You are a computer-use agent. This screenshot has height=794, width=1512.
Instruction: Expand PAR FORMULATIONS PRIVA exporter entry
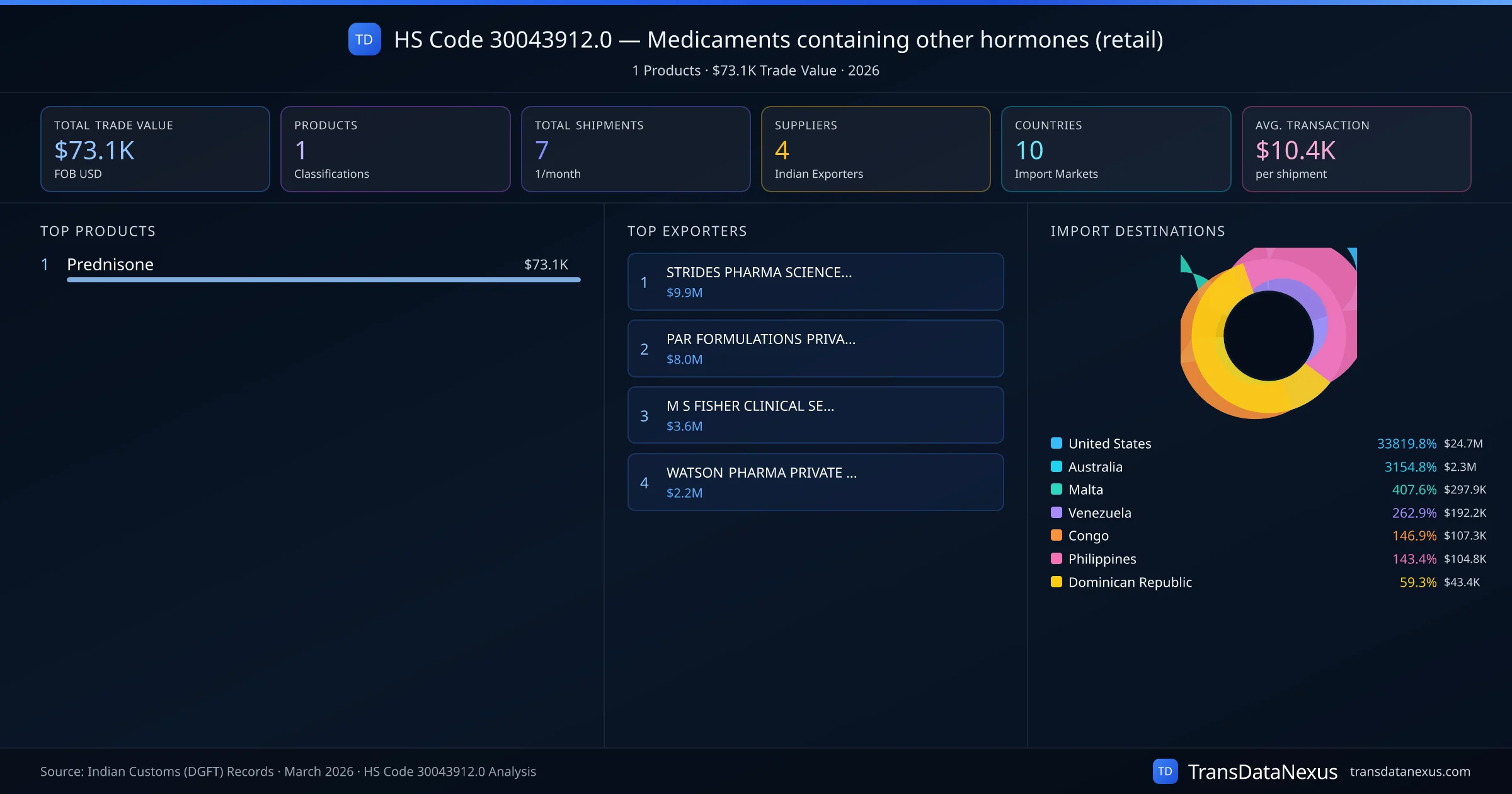[815, 348]
